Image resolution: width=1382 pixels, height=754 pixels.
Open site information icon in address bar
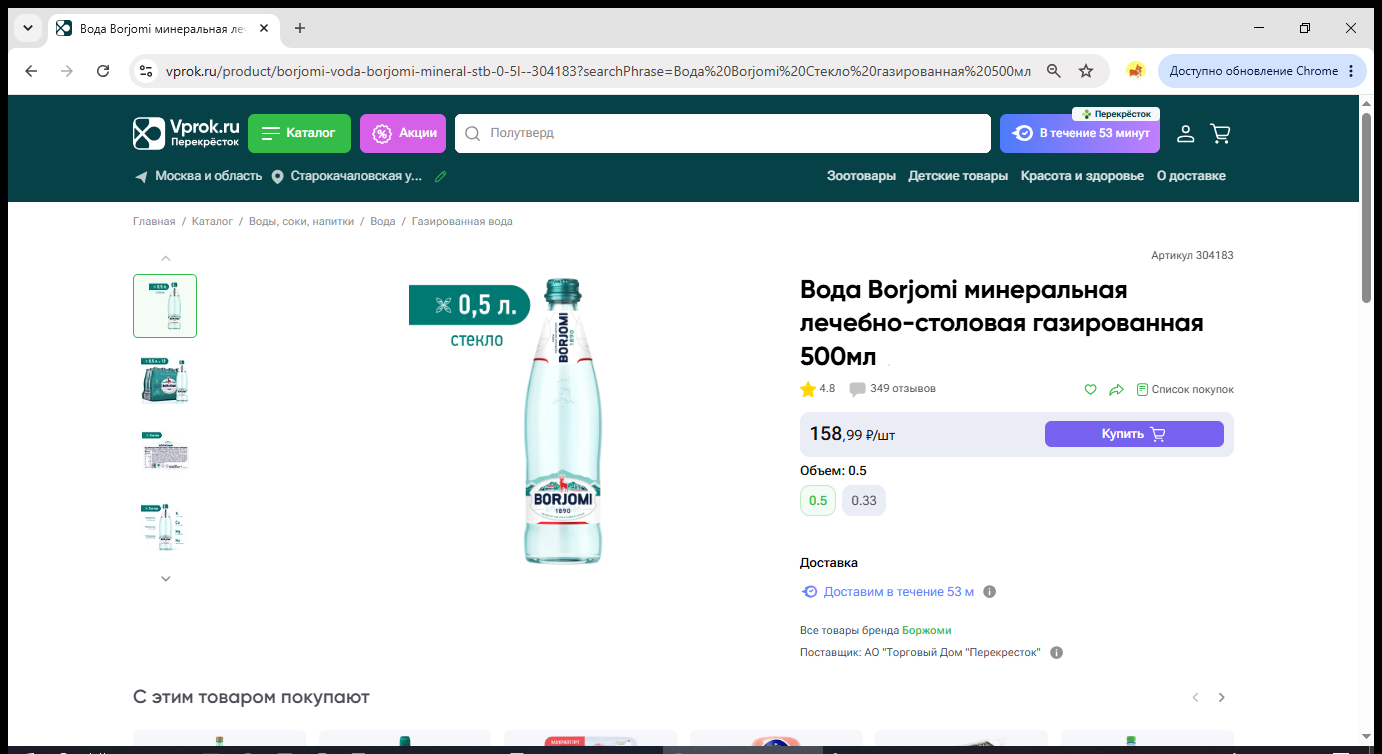pyautogui.click(x=146, y=71)
